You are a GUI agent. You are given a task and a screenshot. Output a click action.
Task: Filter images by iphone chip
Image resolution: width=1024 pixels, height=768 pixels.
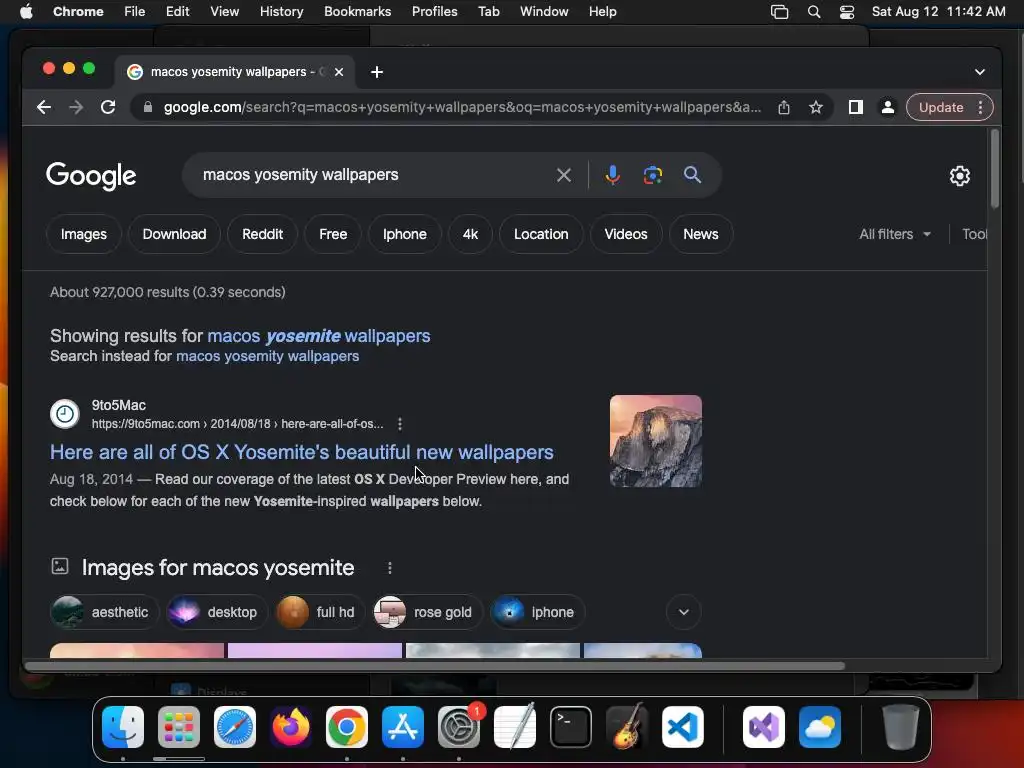point(537,612)
